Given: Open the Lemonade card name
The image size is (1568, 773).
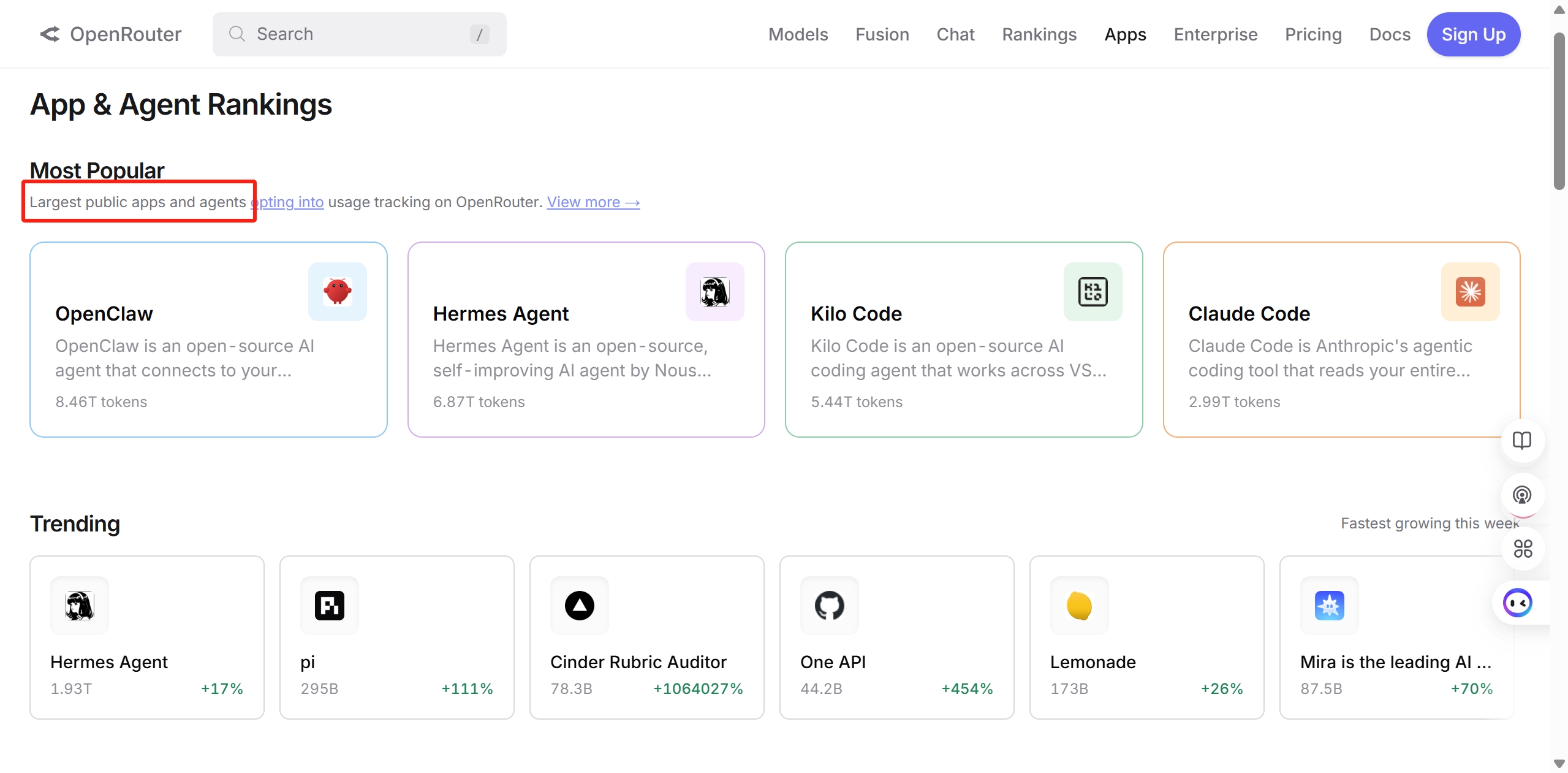Looking at the screenshot, I should tap(1093, 662).
